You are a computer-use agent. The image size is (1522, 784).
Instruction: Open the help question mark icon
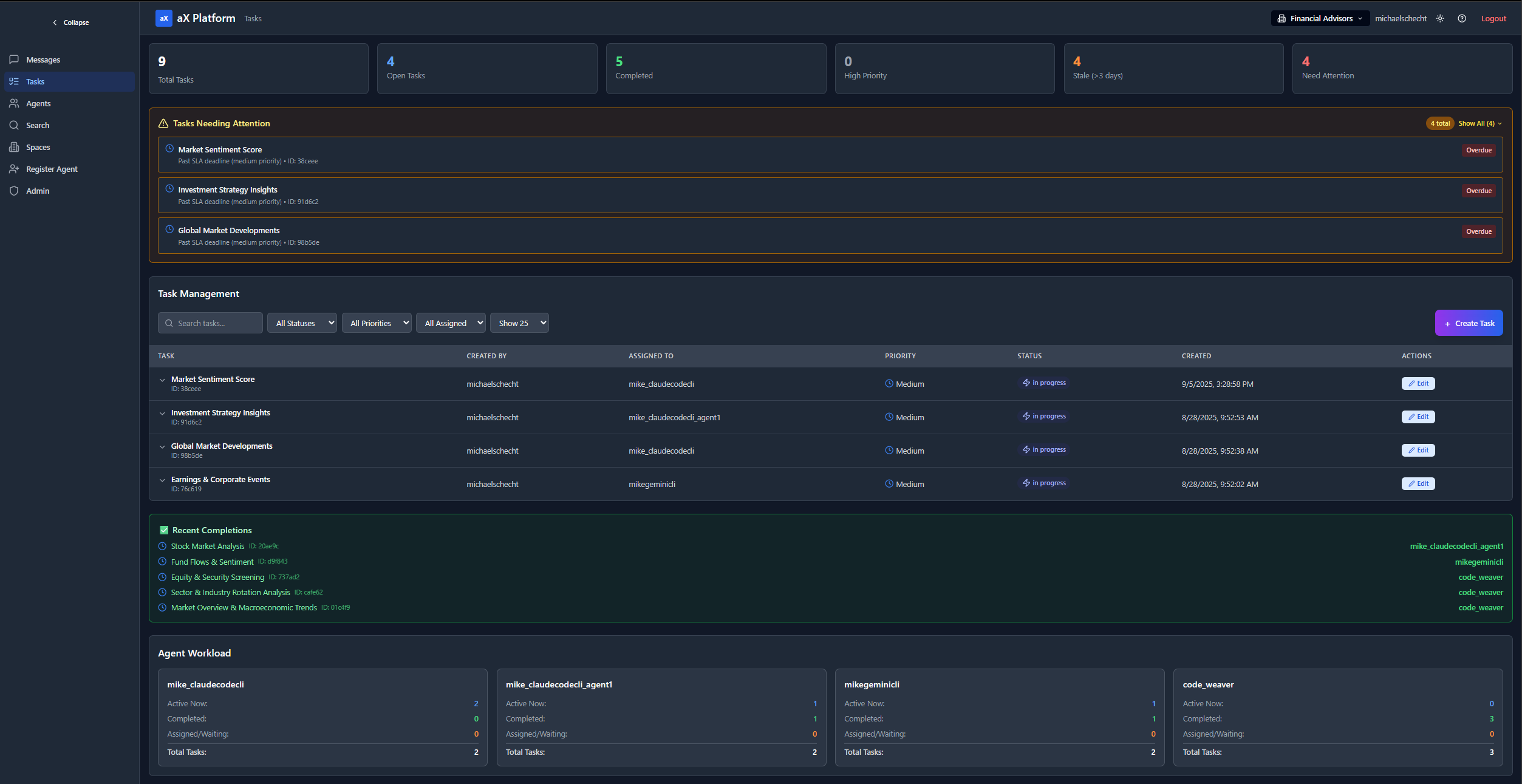[x=1462, y=19]
